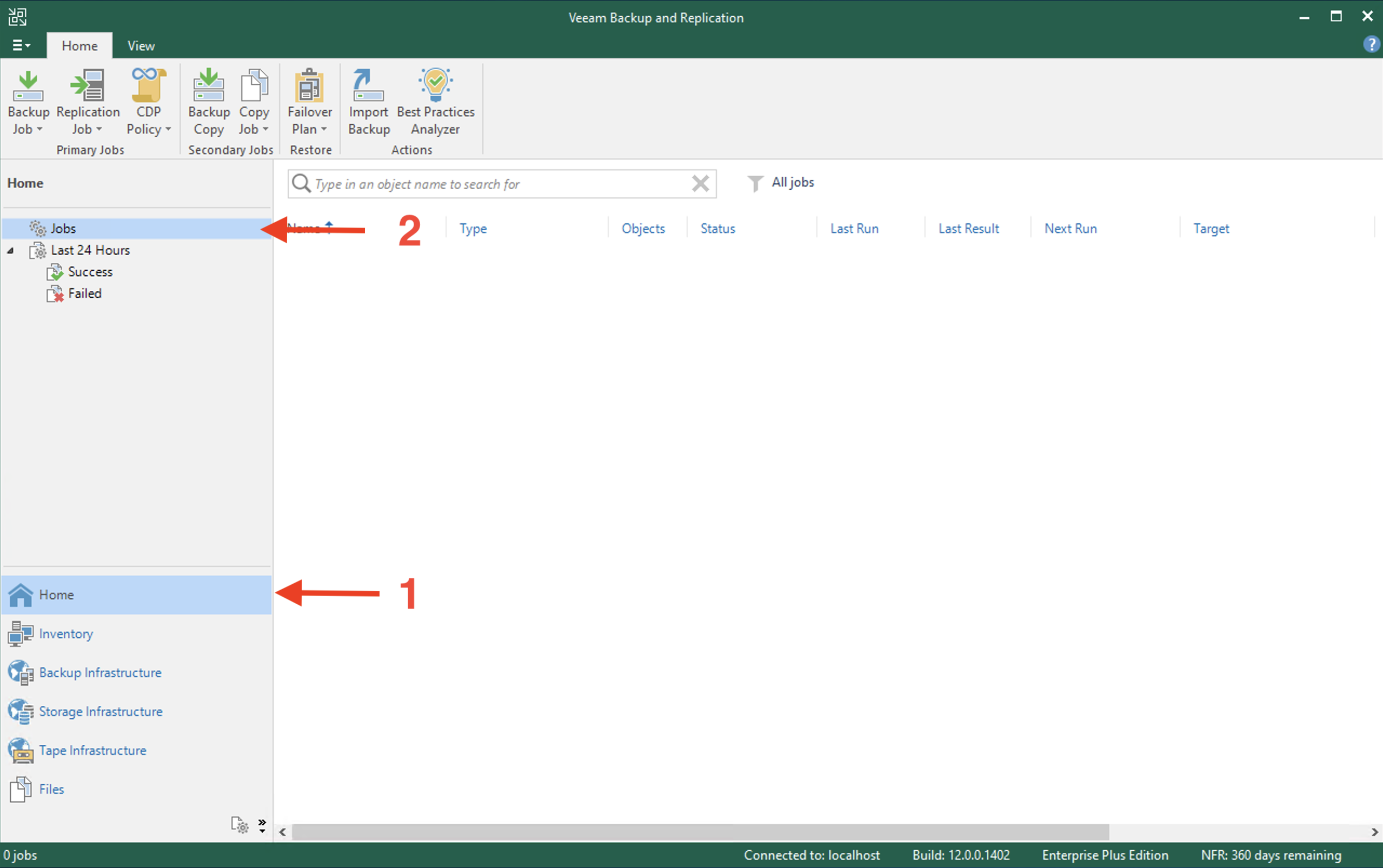The height and width of the screenshot is (868, 1383).
Task: Click the Copy Job ribbon icon
Action: (x=254, y=85)
